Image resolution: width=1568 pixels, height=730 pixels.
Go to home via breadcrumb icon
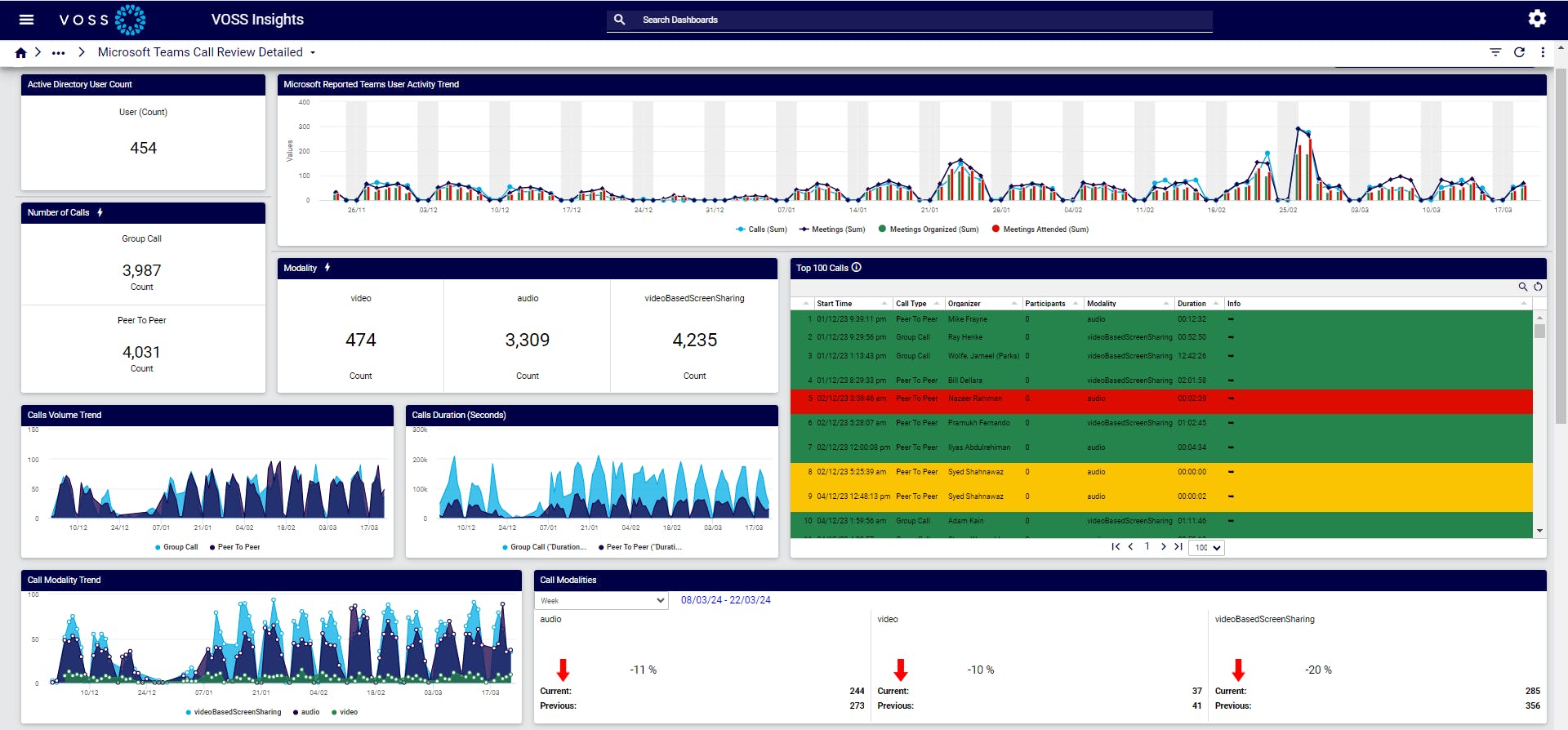click(21, 52)
